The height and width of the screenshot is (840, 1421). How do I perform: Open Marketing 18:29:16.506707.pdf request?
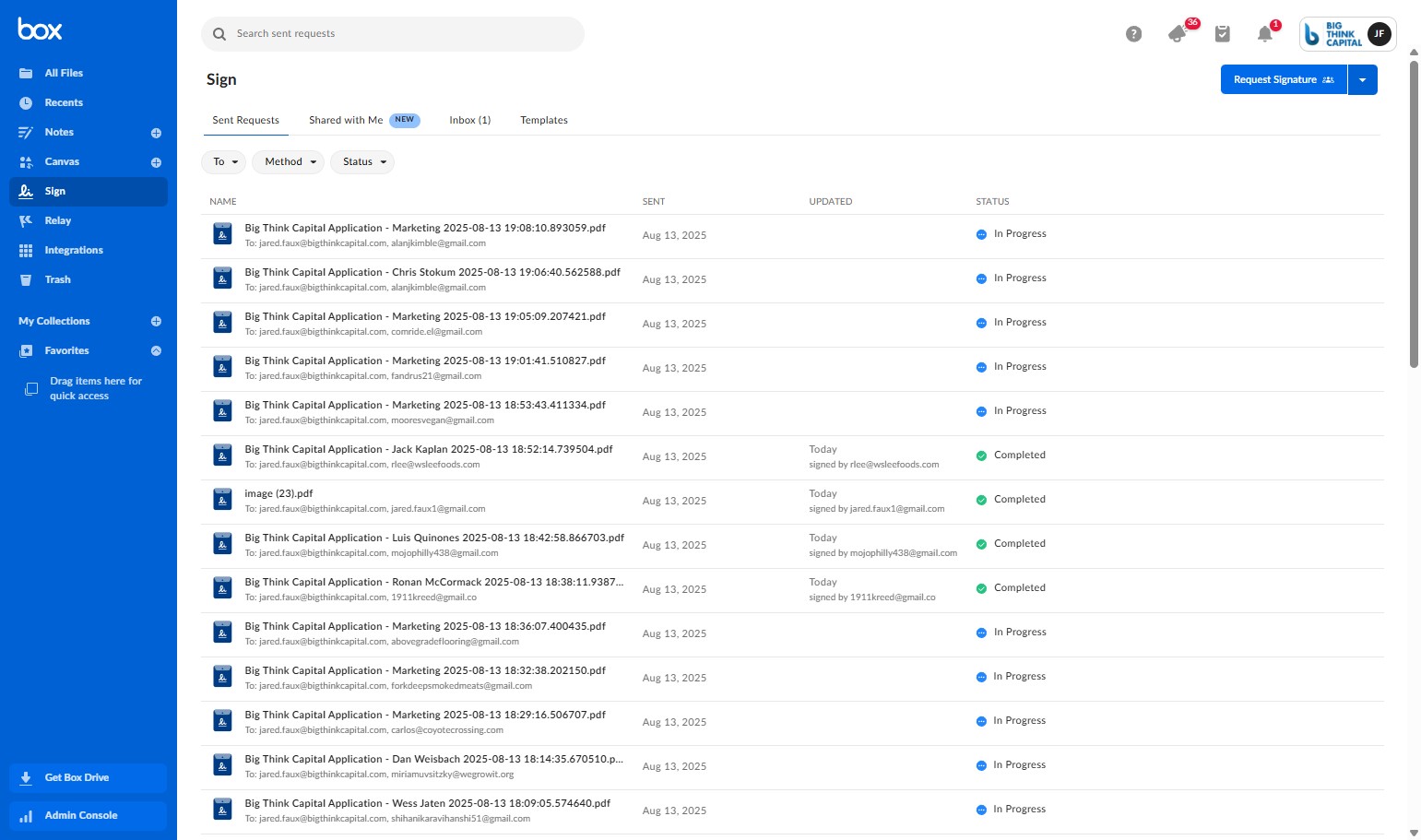point(425,715)
